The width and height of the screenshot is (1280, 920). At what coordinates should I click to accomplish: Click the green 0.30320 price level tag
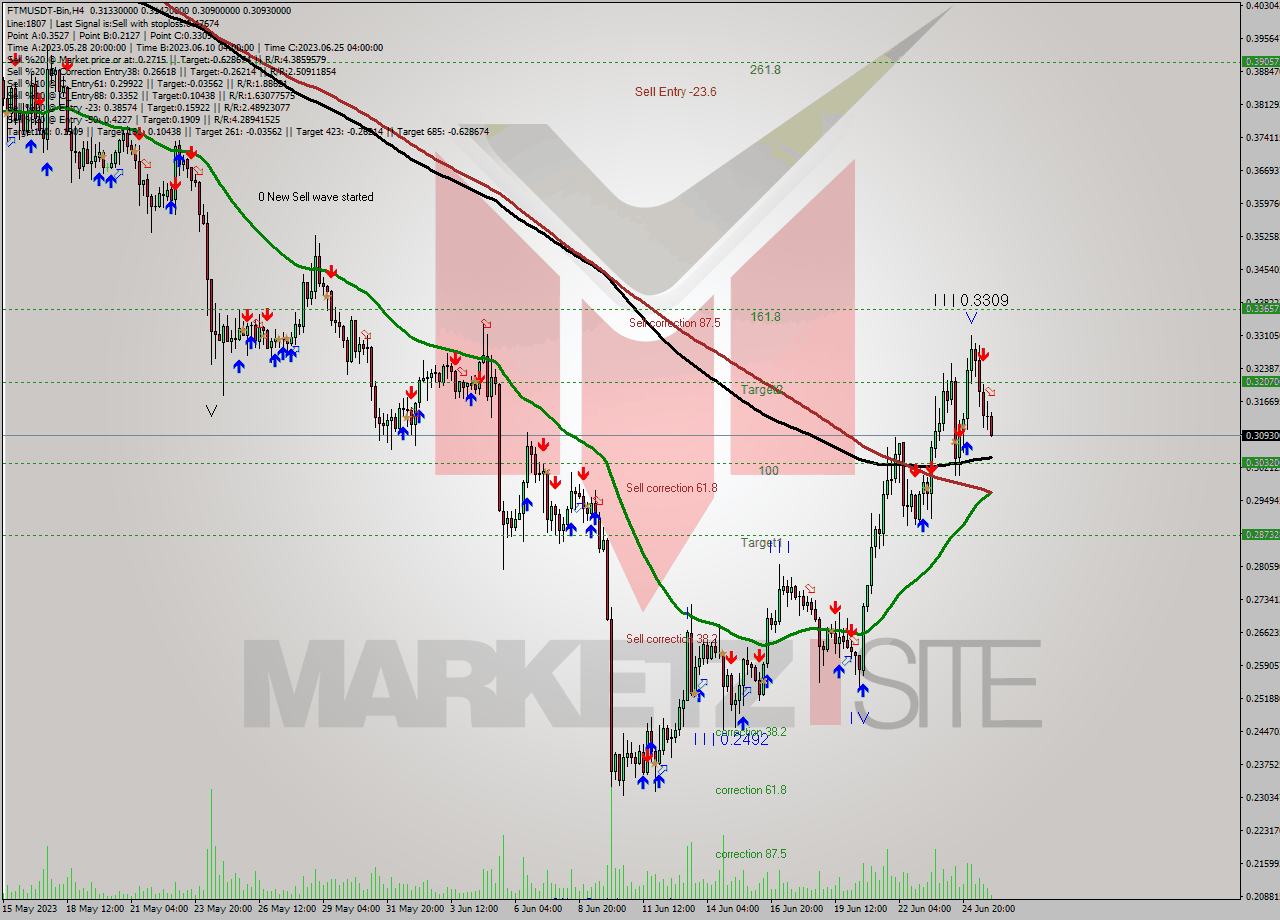pos(1260,462)
